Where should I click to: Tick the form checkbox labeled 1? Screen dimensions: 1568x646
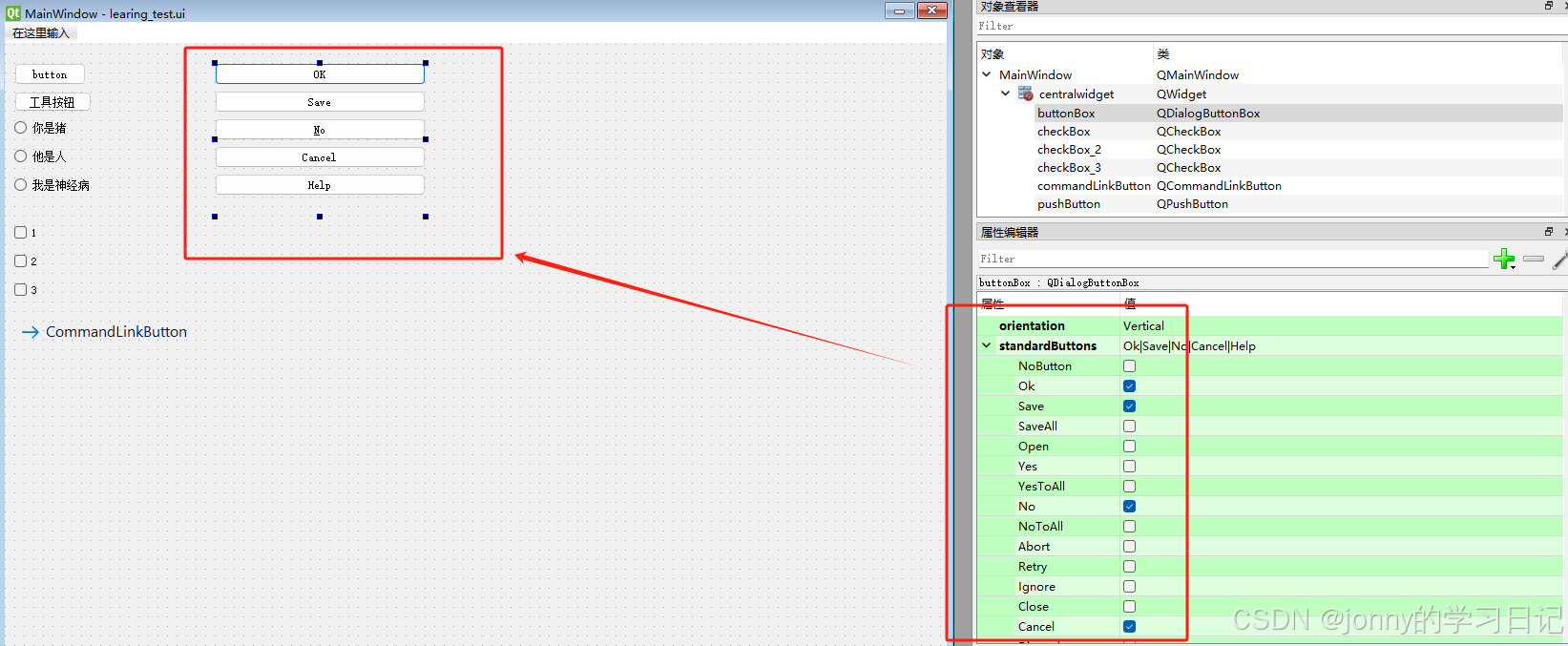[20, 232]
